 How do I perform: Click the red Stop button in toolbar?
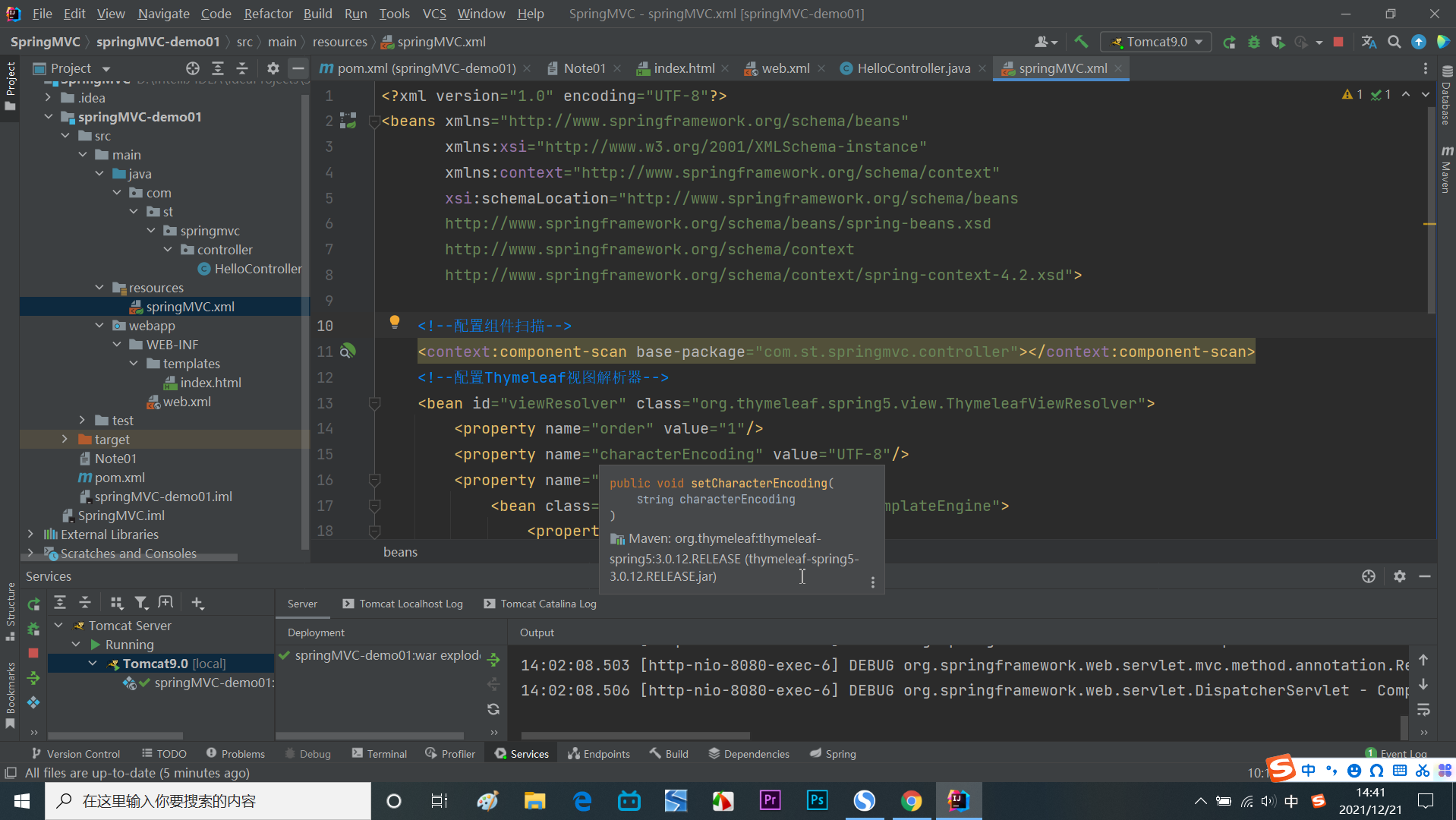[1338, 42]
